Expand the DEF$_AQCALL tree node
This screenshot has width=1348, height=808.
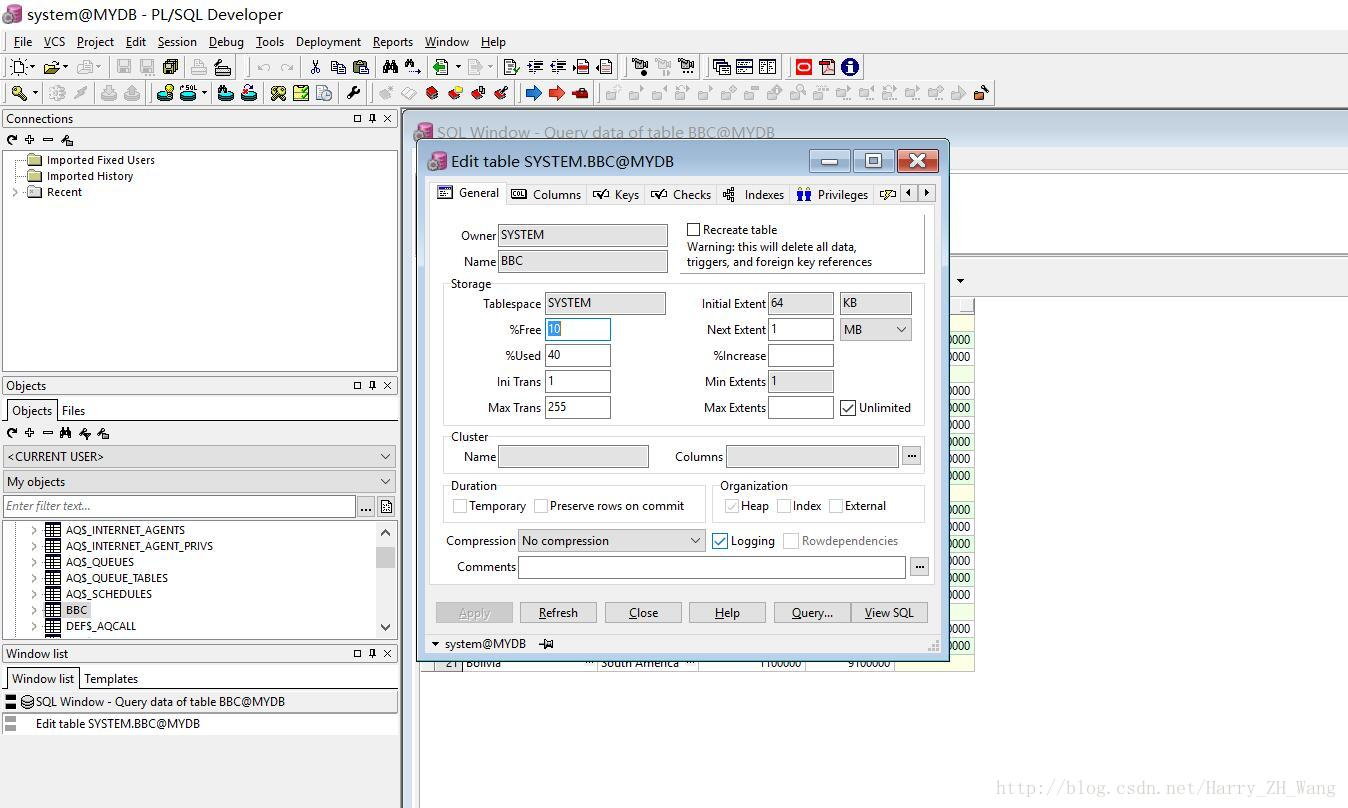point(34,626)
